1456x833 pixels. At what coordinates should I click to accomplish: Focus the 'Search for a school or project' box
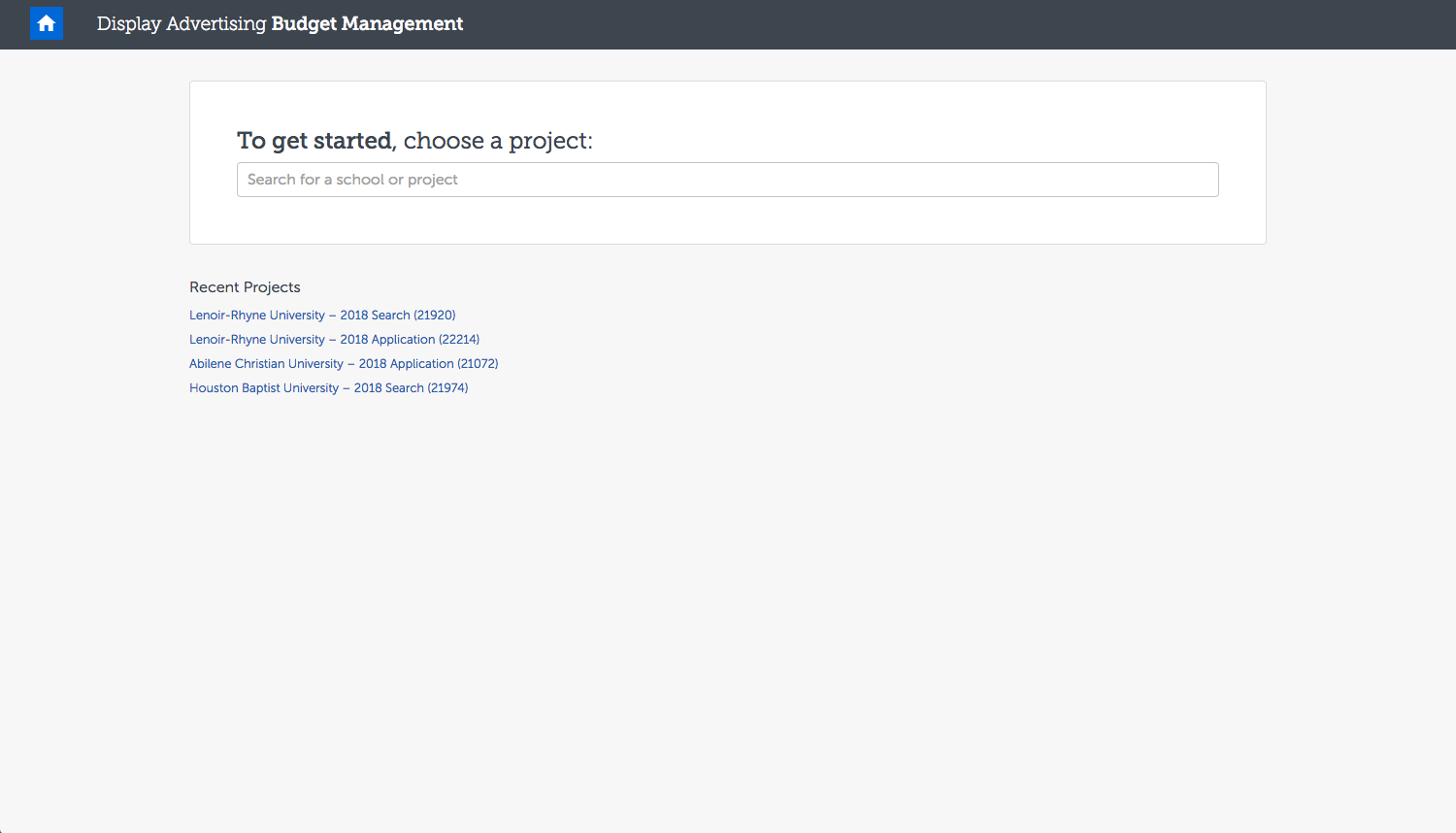coord(728,180)
